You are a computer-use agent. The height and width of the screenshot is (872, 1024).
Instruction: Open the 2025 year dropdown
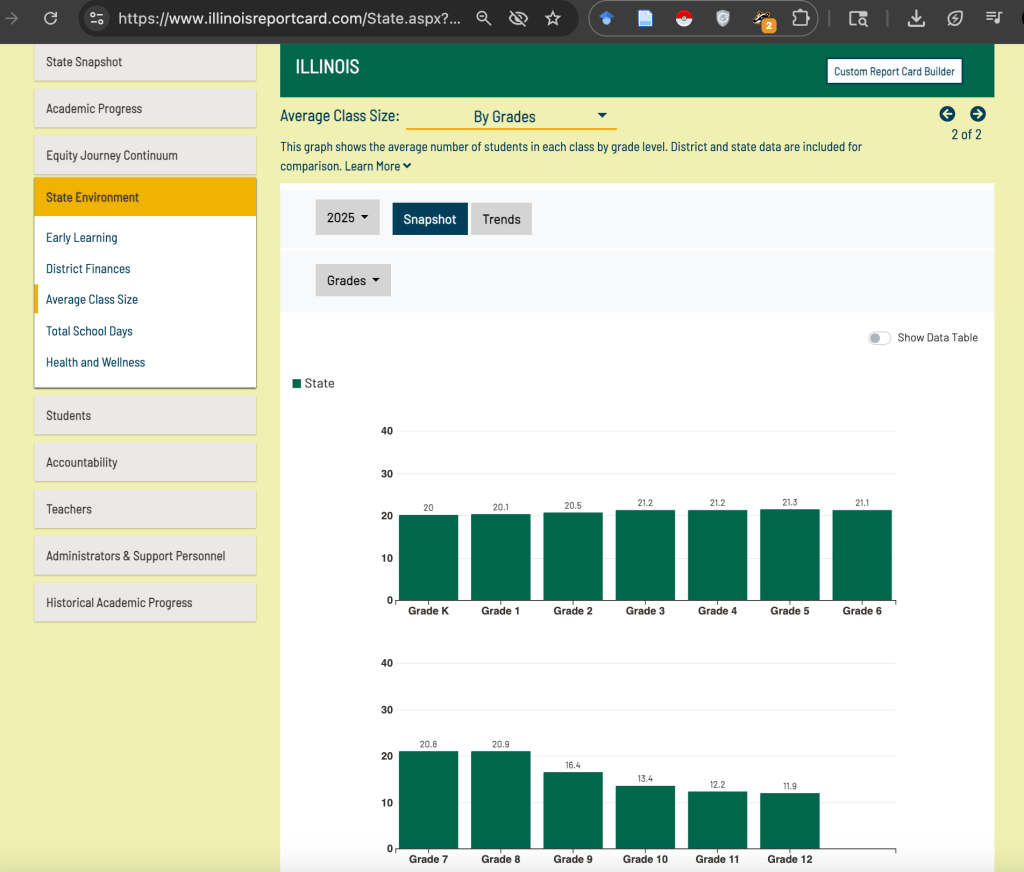point(347,217)
